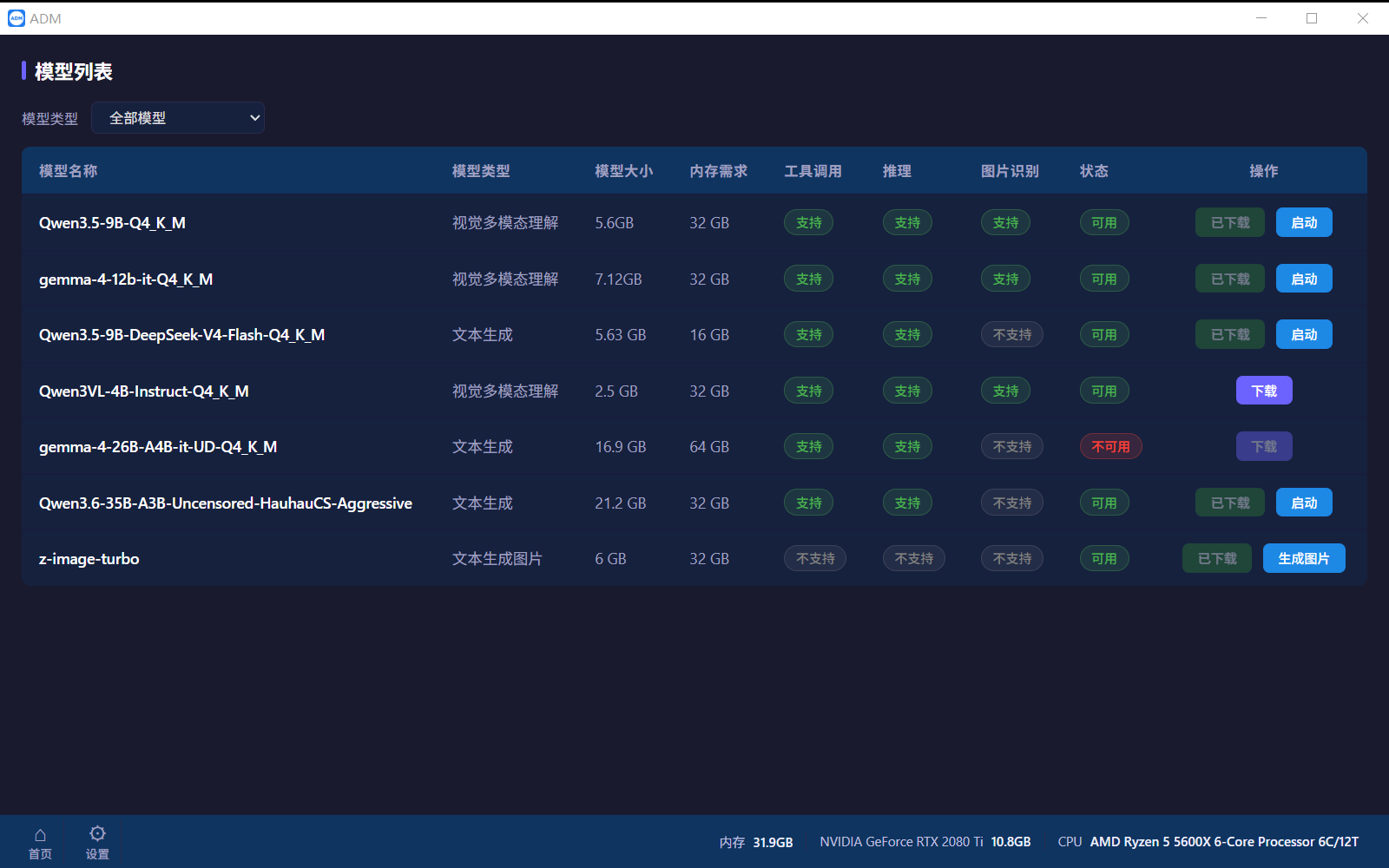Select z-image-turbo model name
The width and height of the screenshot is (1389, 868).
(89, 559)
